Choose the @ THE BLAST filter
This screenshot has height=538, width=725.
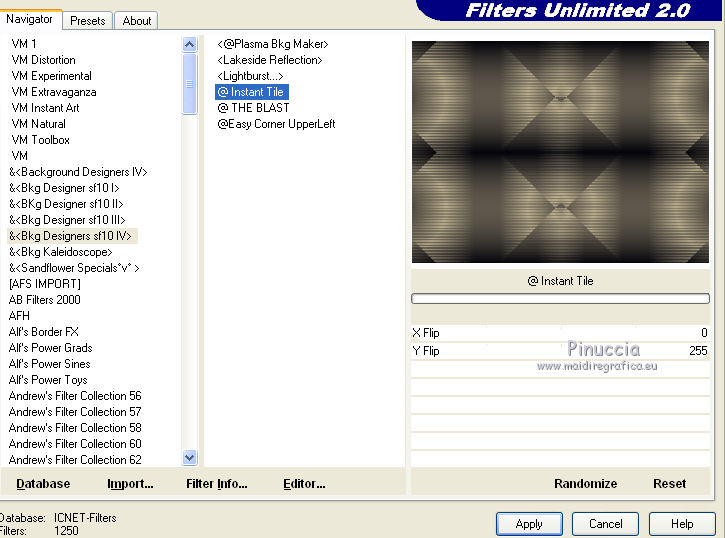tap(253, 108)
